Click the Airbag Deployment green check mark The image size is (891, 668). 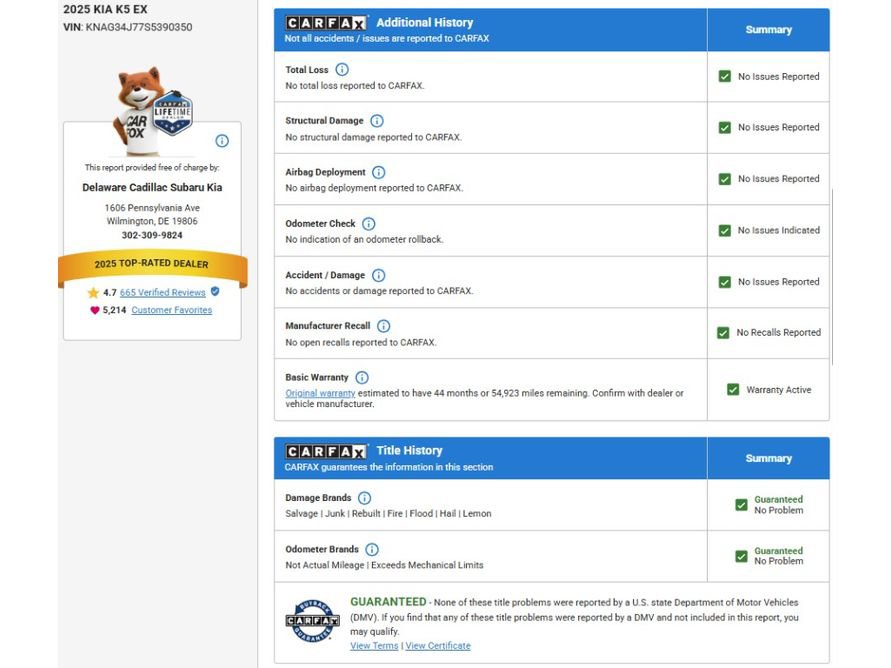(x=725, y=179)
